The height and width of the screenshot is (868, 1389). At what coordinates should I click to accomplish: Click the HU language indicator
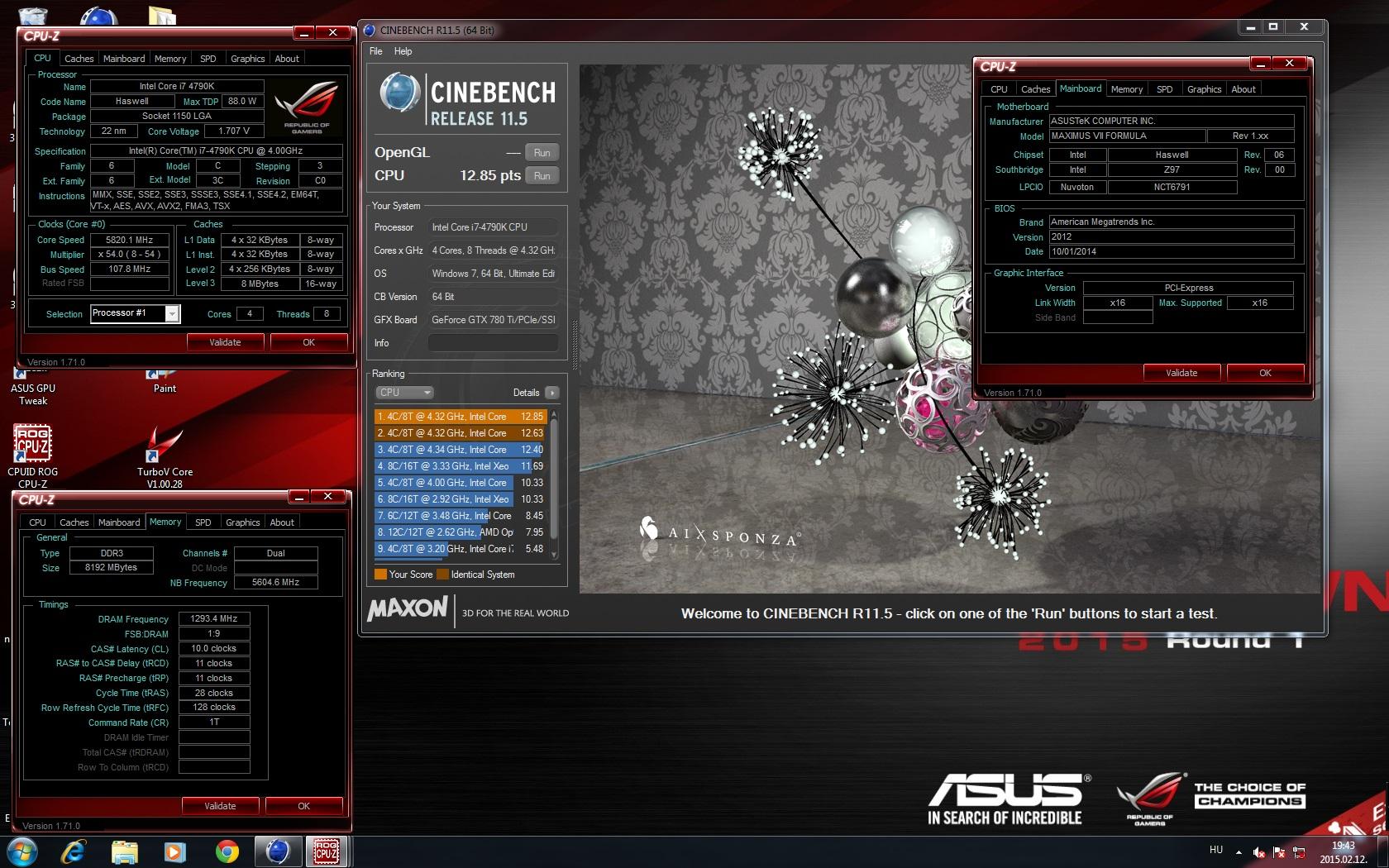1216,850
